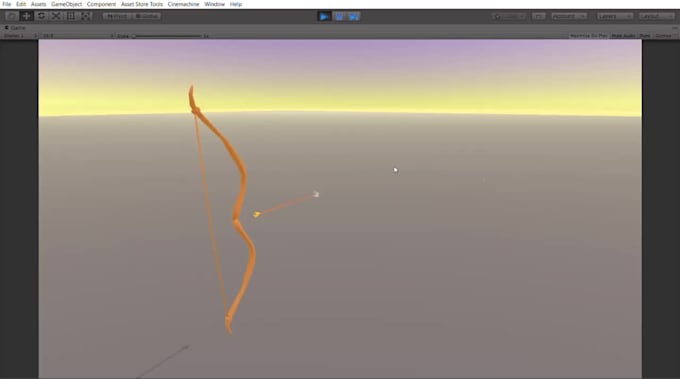Open the File menu

(7, 4)
